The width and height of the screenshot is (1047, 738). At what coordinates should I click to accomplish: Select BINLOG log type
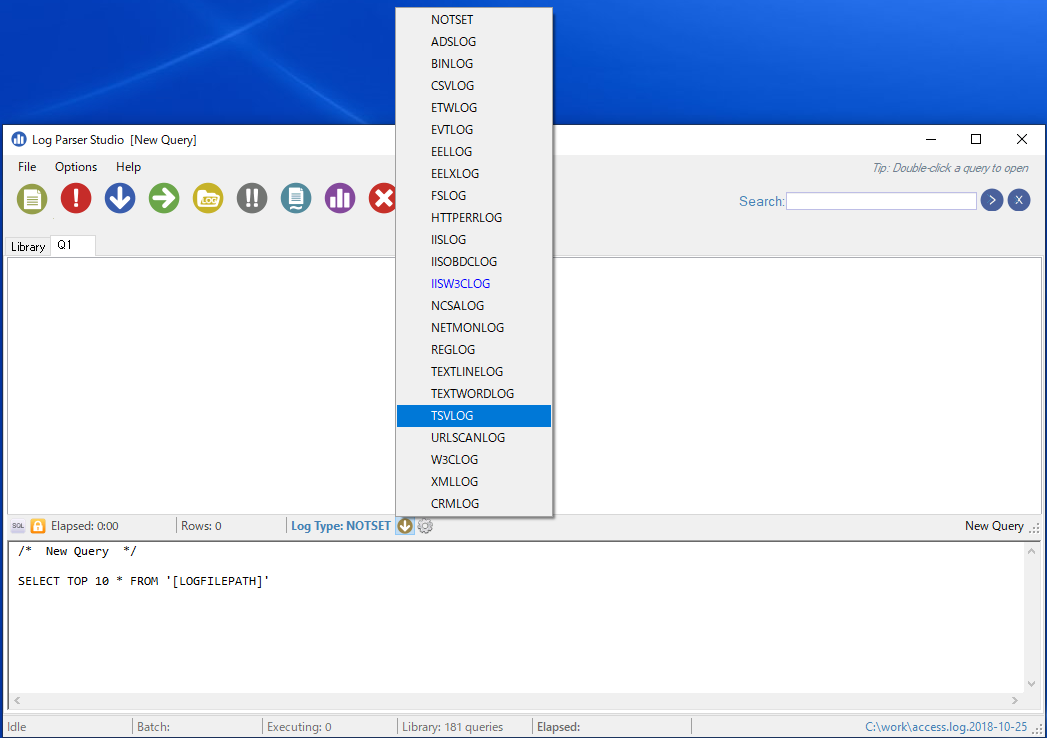pyautogui.click(x=474, y=64)
